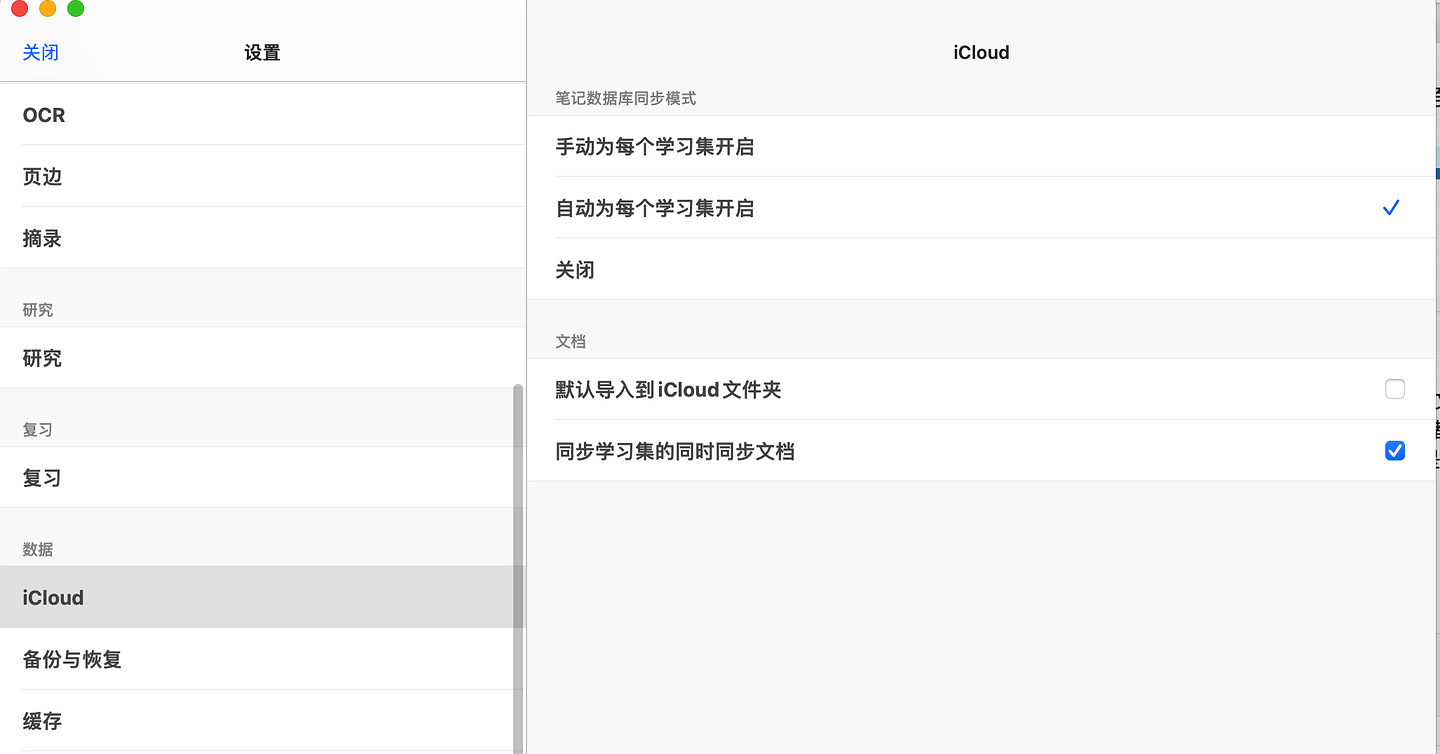Open the 复习 settings row

pyautogui.click(x=262, y=478)
